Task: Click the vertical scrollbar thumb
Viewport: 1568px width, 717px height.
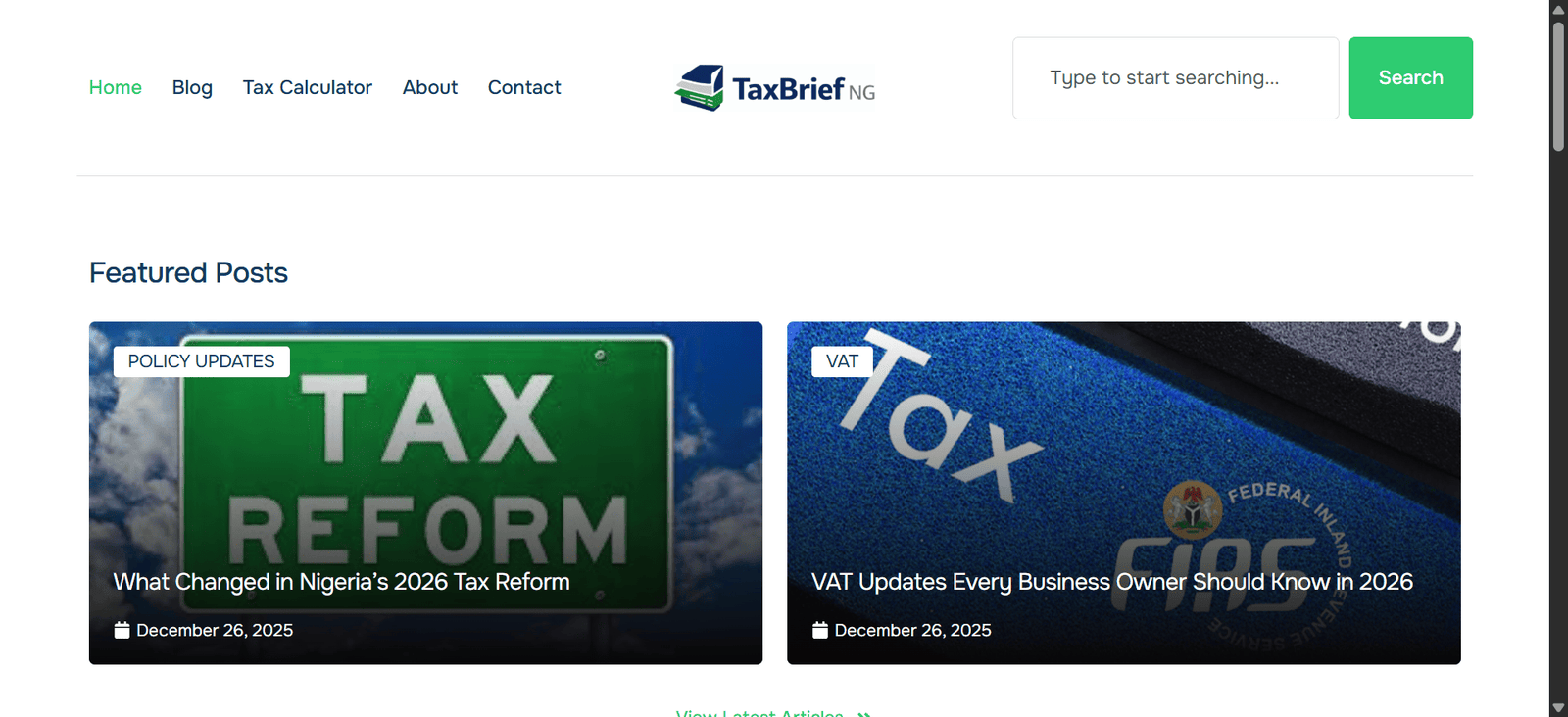Action: pyautogui.click(x=1558, y=86)
